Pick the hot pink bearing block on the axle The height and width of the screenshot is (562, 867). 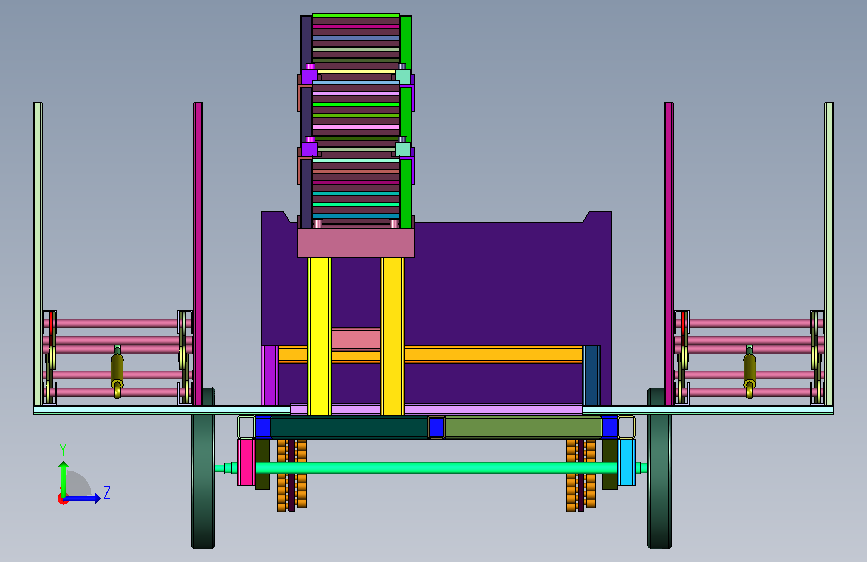tap(246, 462)
